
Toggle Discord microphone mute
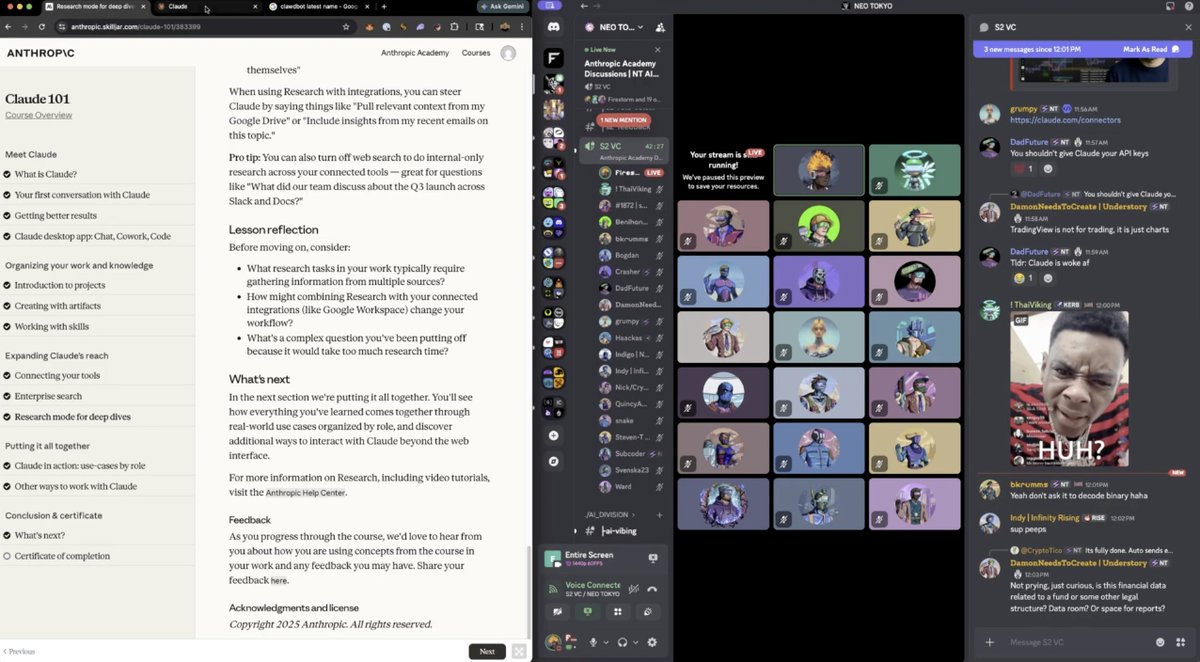pyautogui.click(x=593, y=642)
